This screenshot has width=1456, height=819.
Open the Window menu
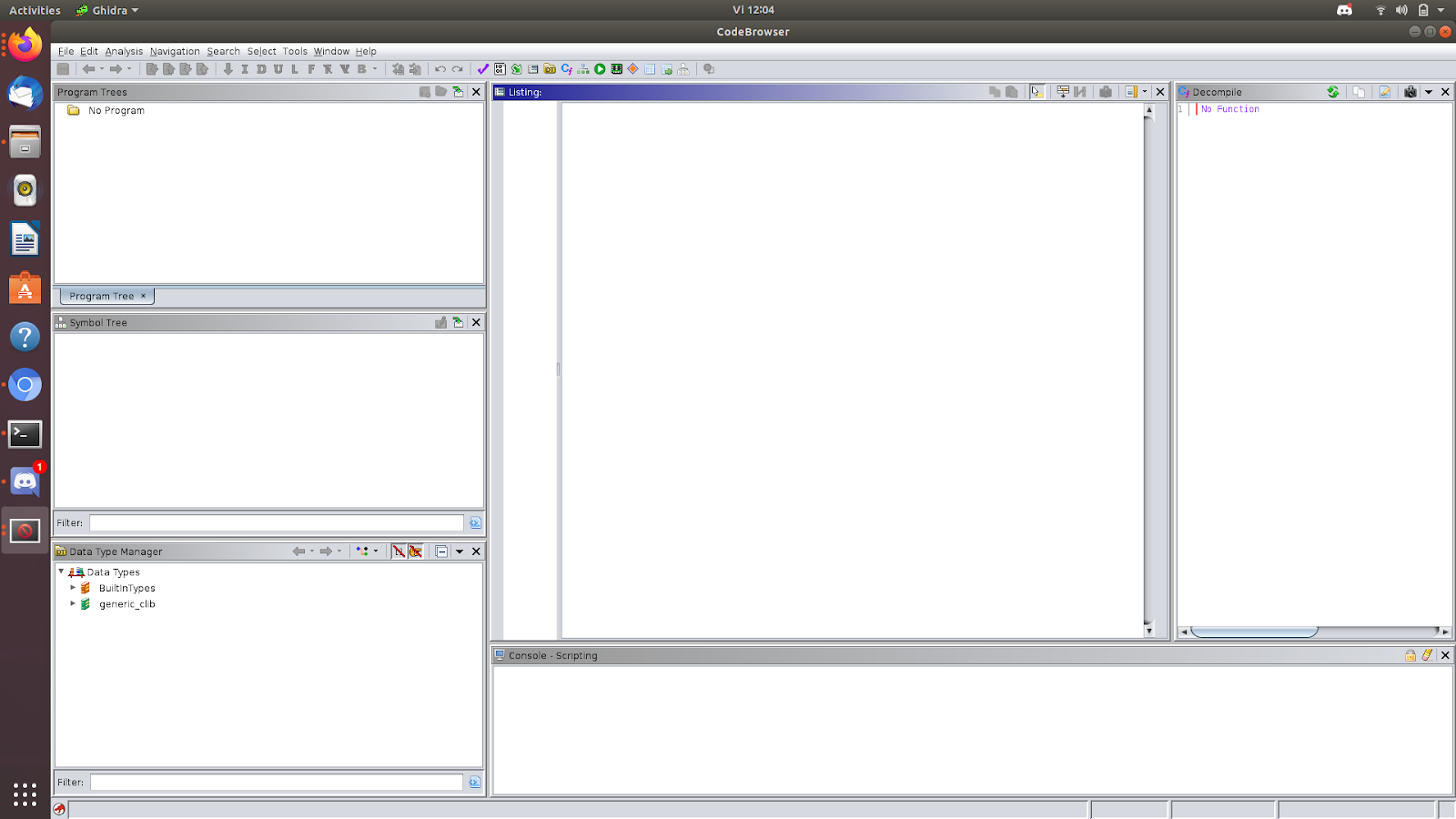coord(331,52)
